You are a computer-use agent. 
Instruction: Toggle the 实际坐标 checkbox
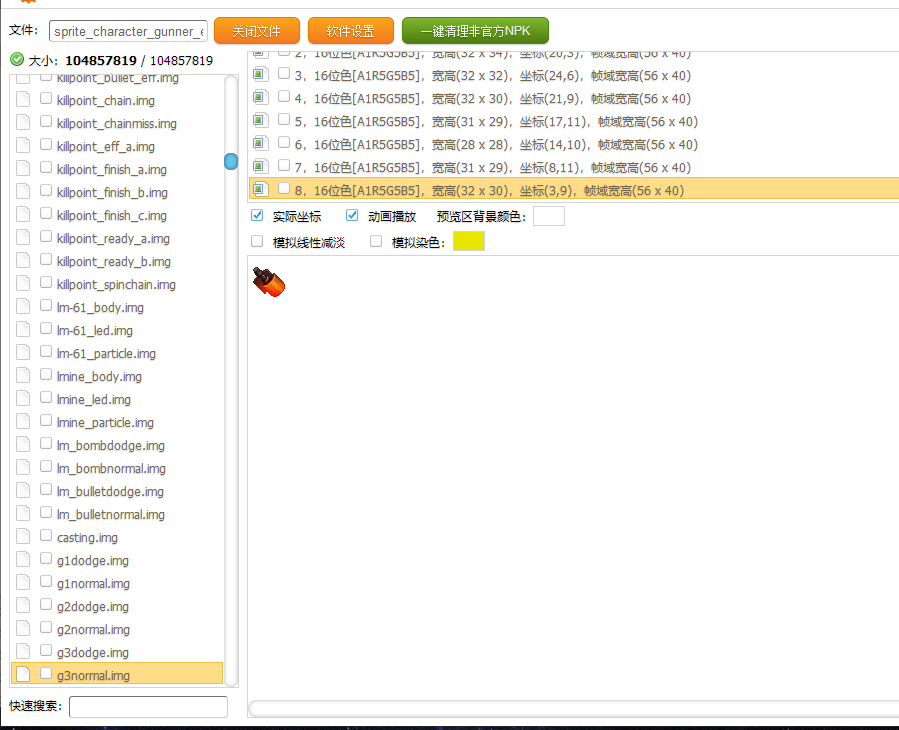(x=257, y=216)
